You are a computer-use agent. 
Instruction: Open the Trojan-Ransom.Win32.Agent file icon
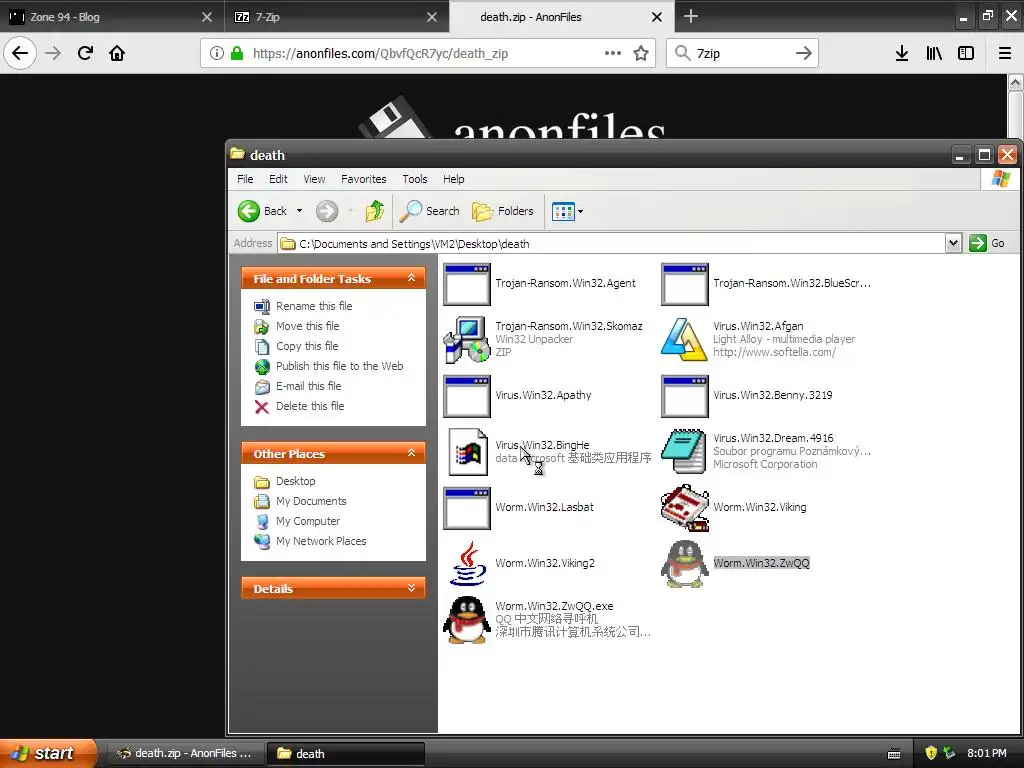(x=466, y=284)
